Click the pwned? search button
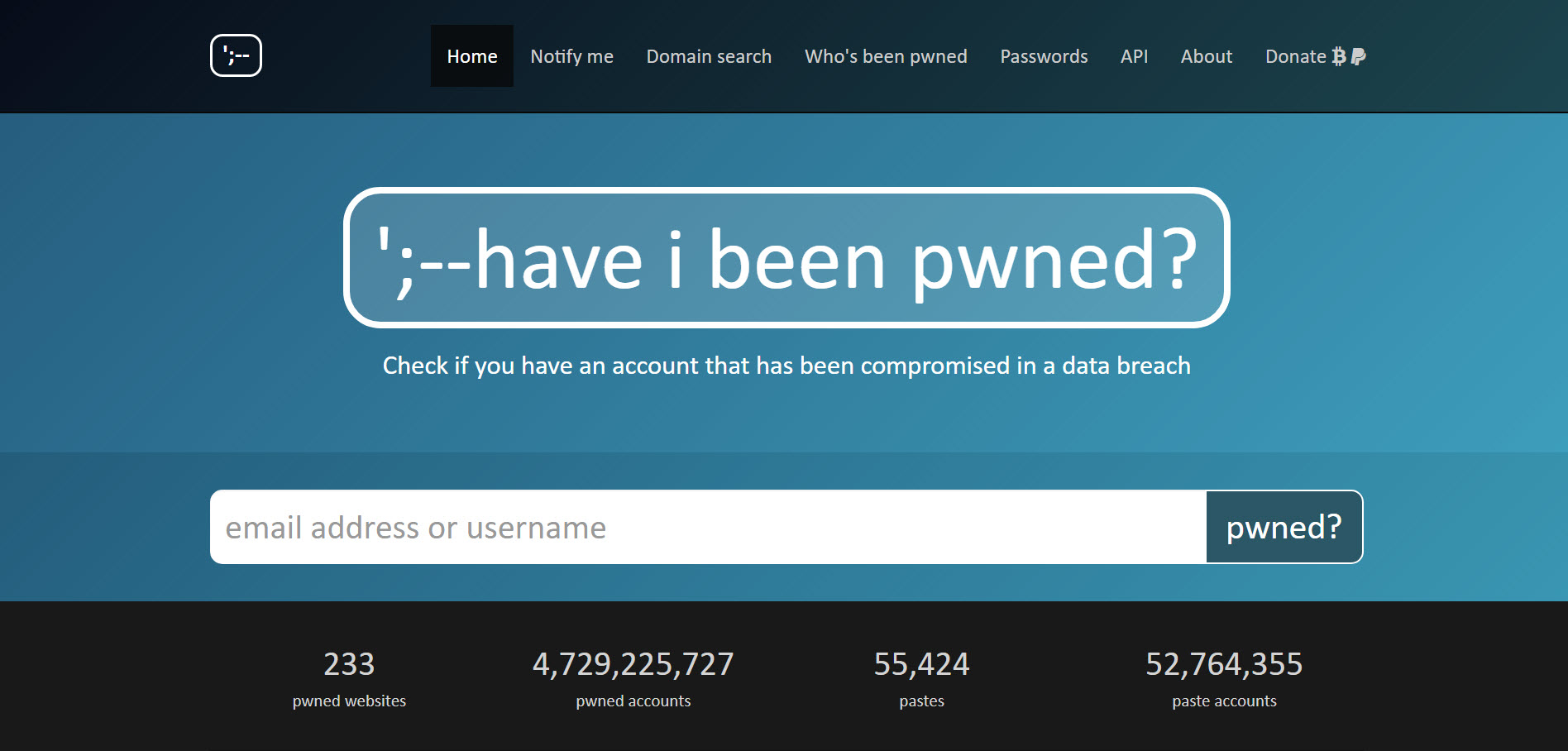Image resolution: width=1568 pixels, height=751 pixels. click(1284, 527)
